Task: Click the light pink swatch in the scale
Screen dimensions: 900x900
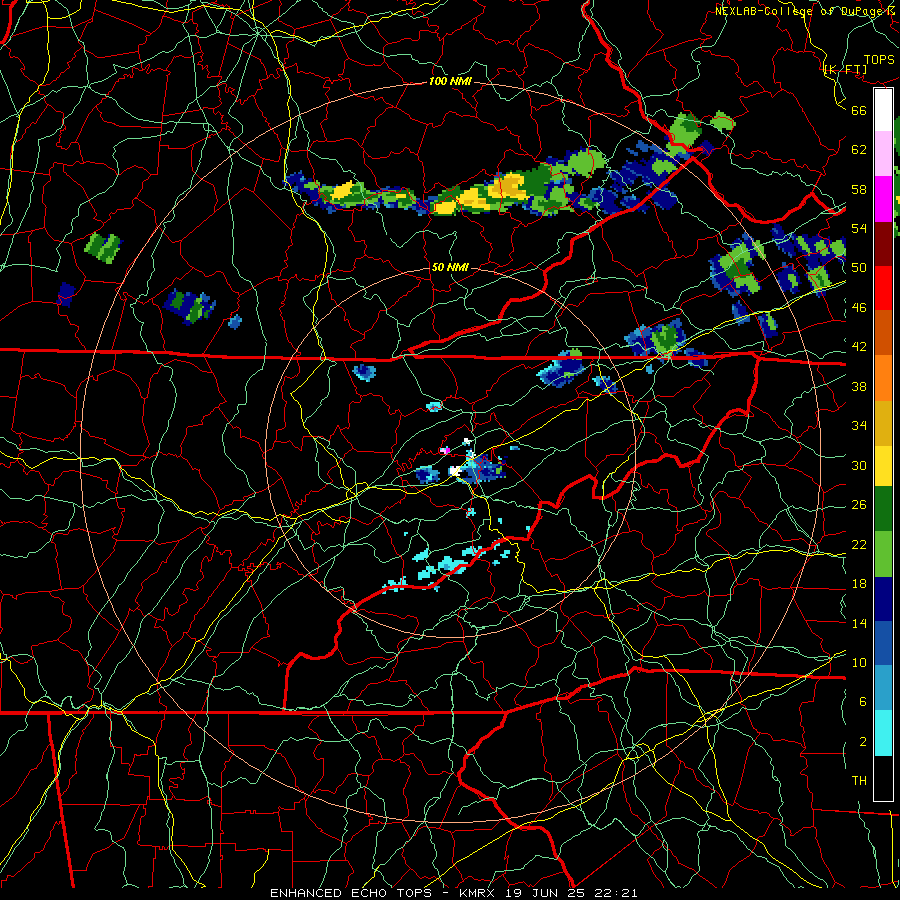Action: 883,154
